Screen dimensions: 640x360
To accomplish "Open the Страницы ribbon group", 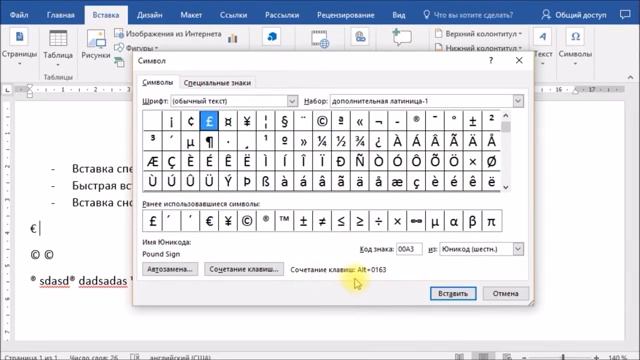I will coord(19,47).
